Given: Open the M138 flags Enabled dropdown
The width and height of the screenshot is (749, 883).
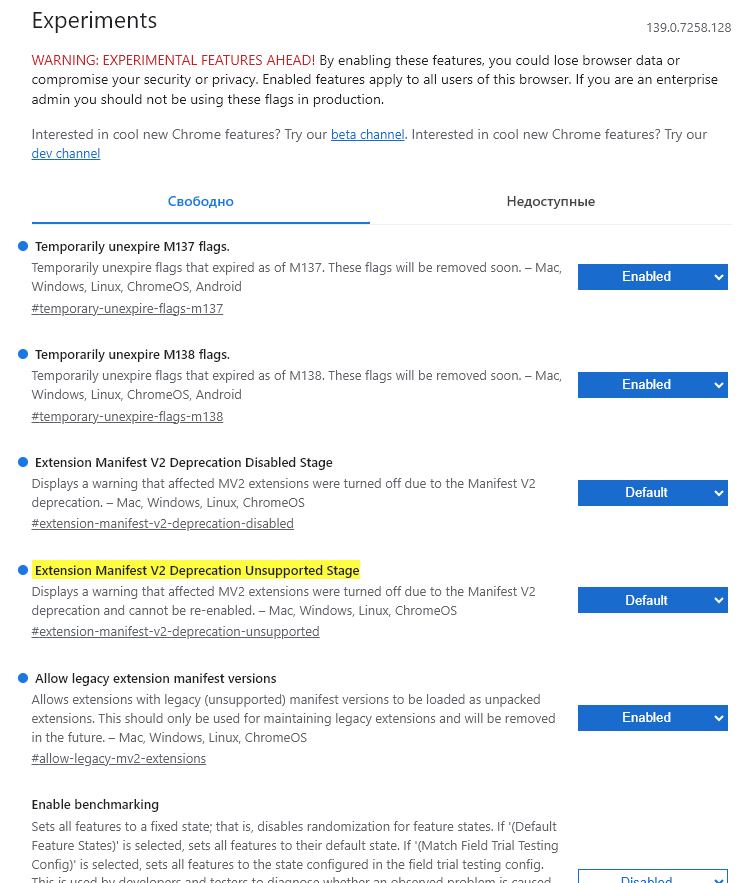Looking at the screenshot, I should 652,385.
